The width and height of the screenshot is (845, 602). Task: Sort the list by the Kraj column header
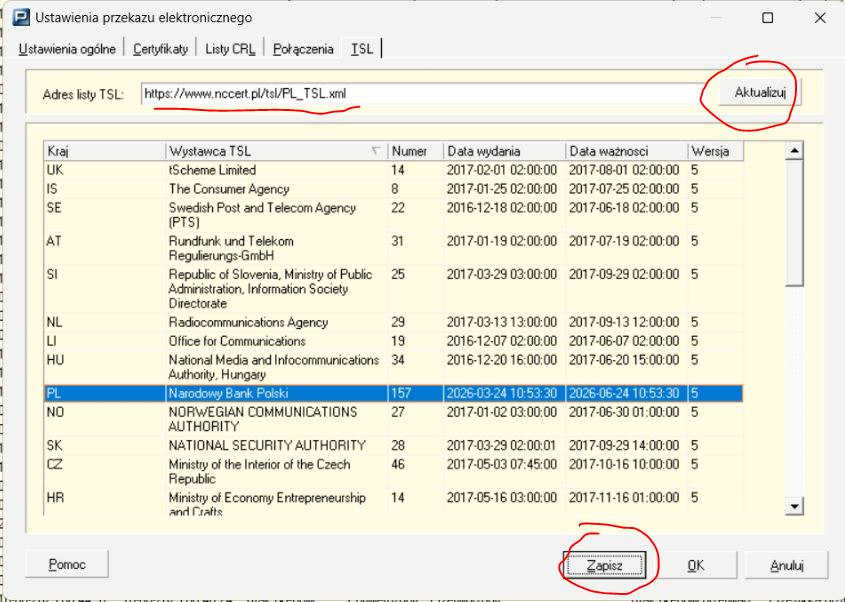click(104, 152)
